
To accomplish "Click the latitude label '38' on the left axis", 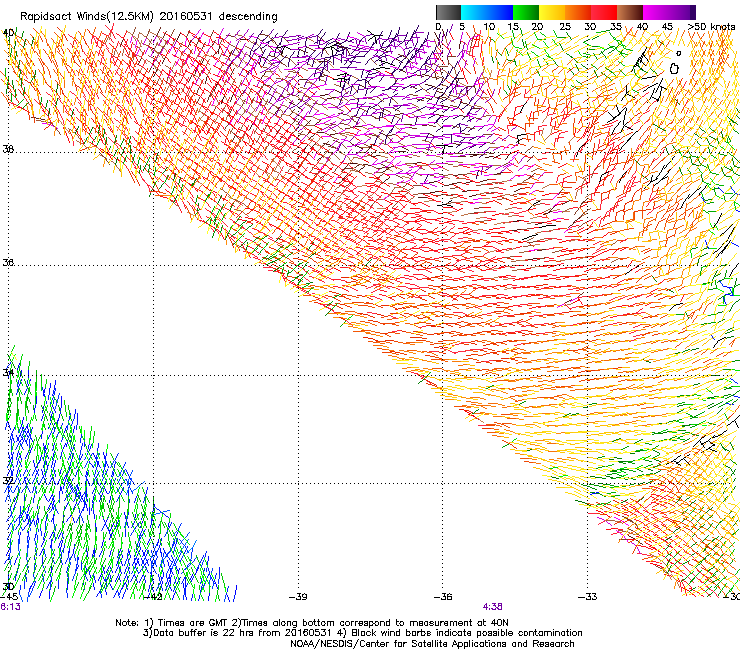I will pos(8,149).
